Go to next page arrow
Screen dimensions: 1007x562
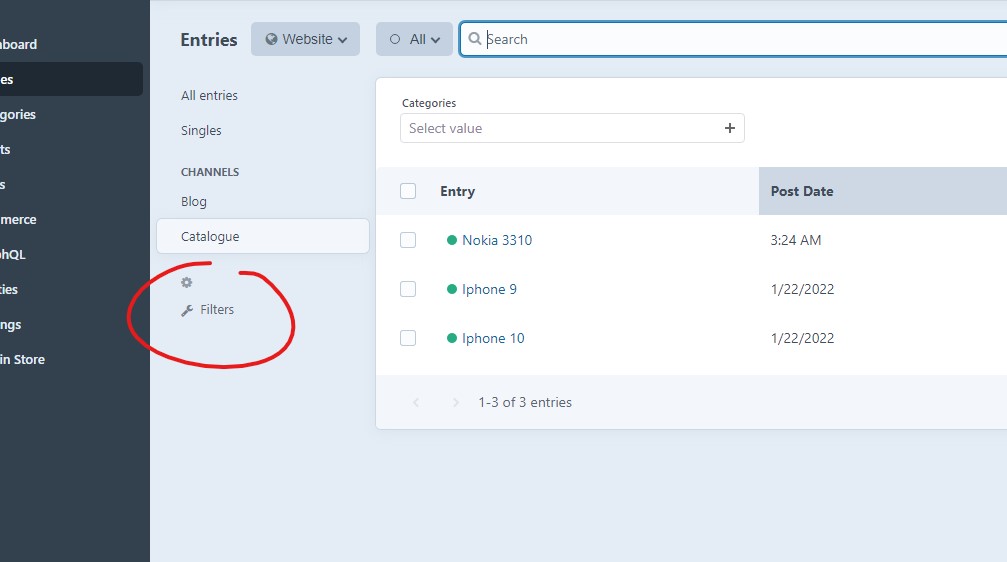pyautogui.click(x=455, y=402)
